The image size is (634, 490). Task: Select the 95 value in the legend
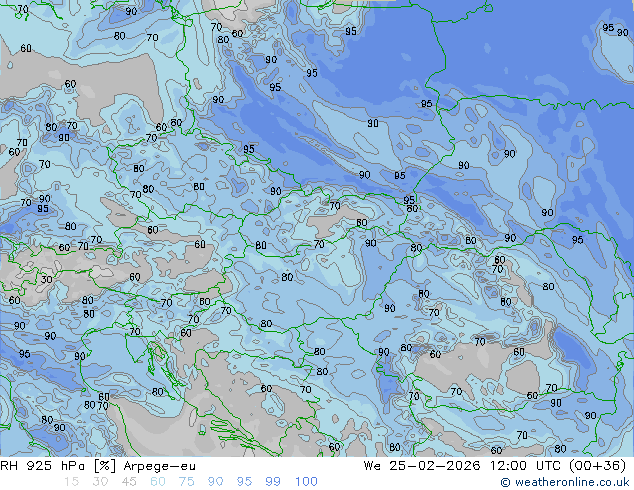(x=244, y=482)
